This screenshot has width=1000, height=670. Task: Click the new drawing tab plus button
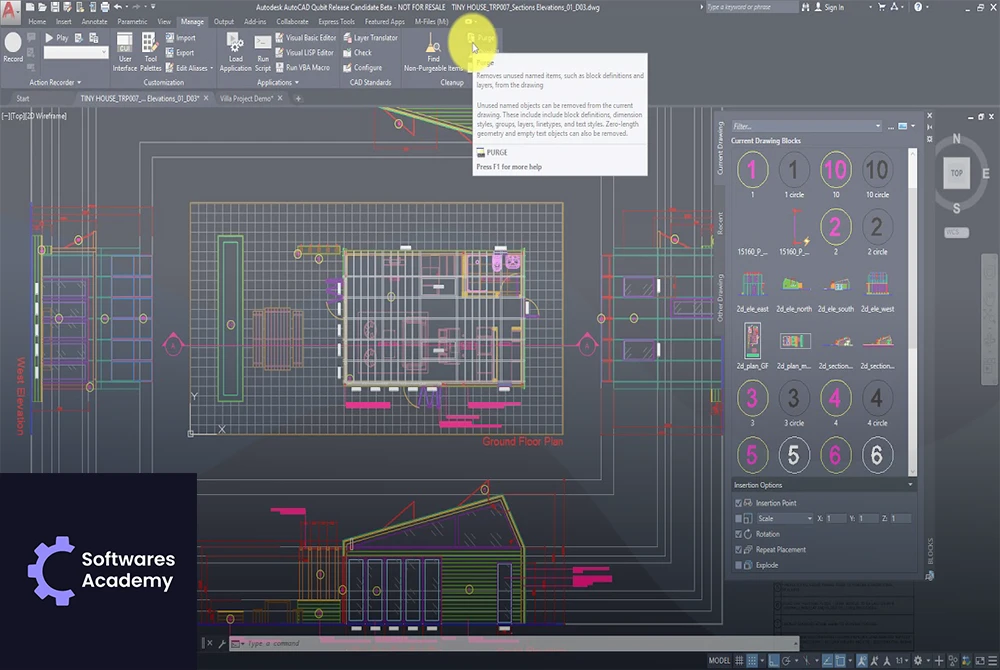coord(298,99)
